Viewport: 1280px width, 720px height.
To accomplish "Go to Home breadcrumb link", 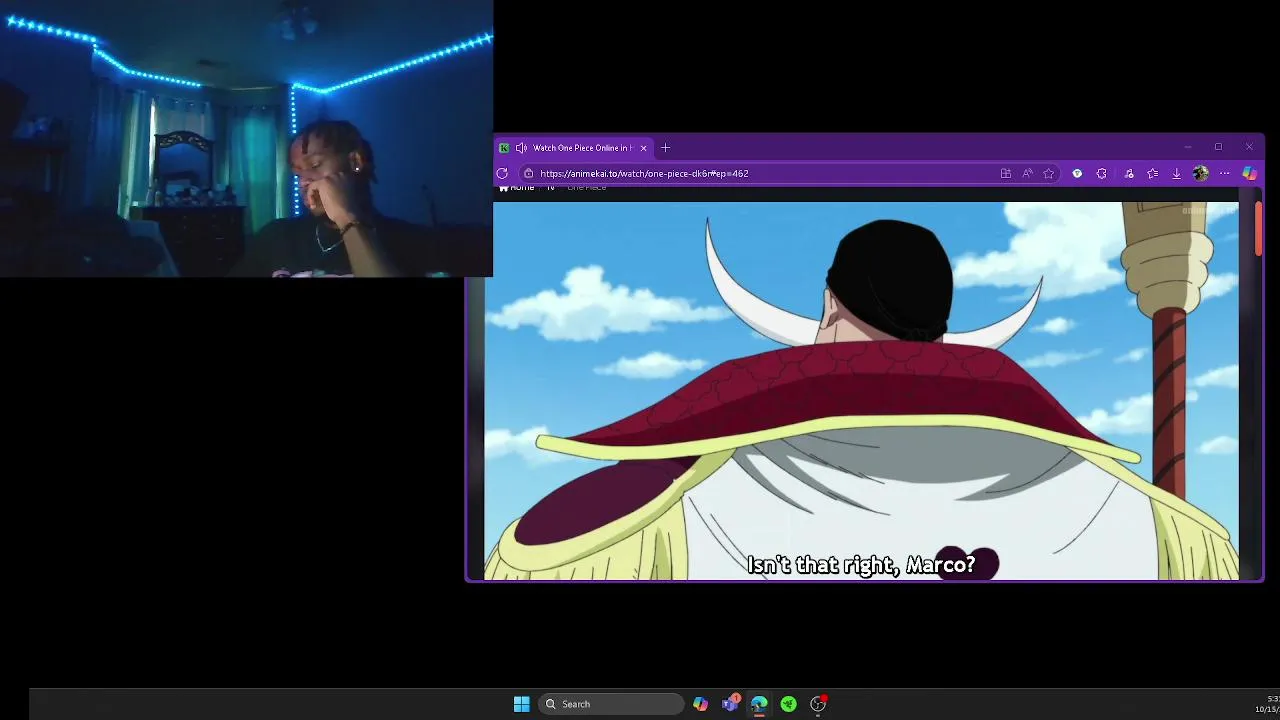I will pyautogui.click(x=517, y=188).
